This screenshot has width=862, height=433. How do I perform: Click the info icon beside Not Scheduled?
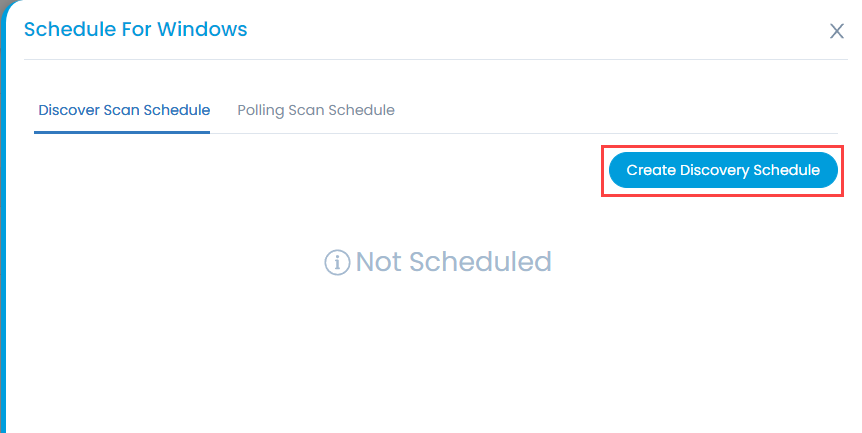pos(337,262)
